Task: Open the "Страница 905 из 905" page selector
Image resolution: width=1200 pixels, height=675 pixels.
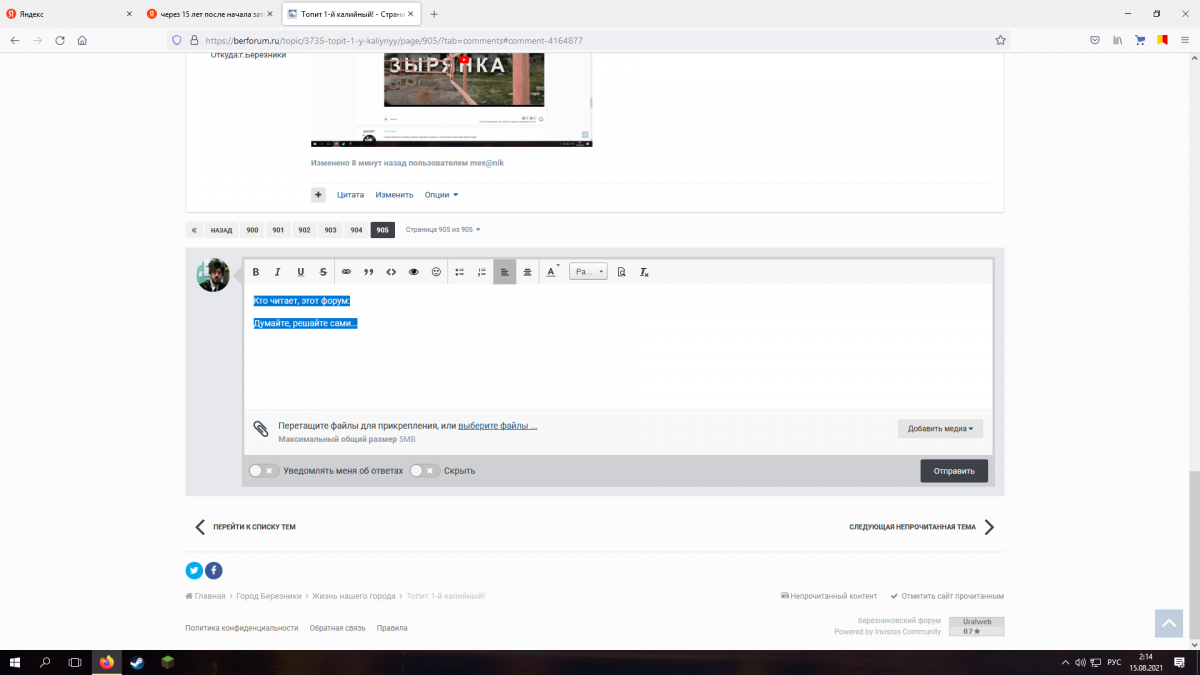Action: [x=442, y=230]
